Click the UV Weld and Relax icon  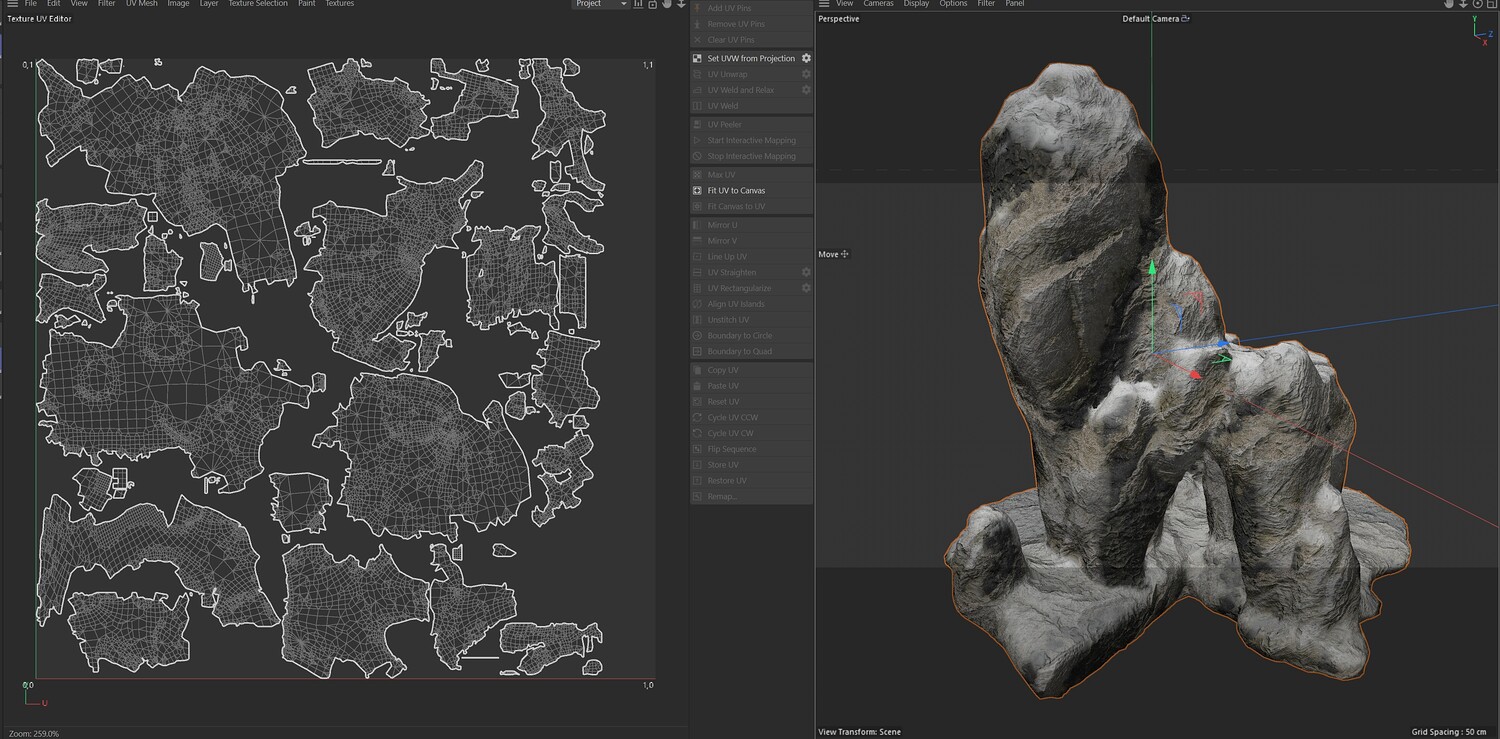tap(698, 90)
